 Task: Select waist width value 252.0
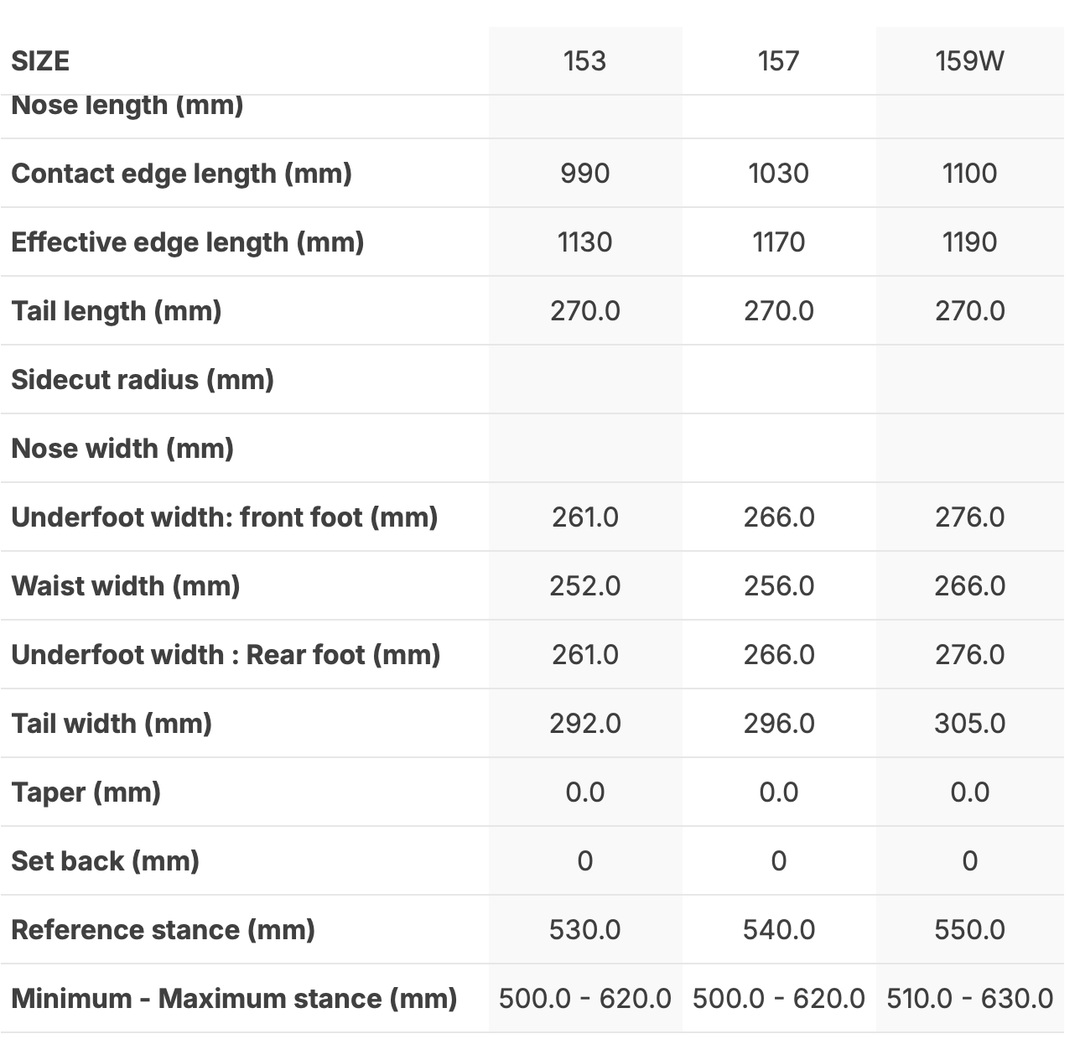pos(585,586)
